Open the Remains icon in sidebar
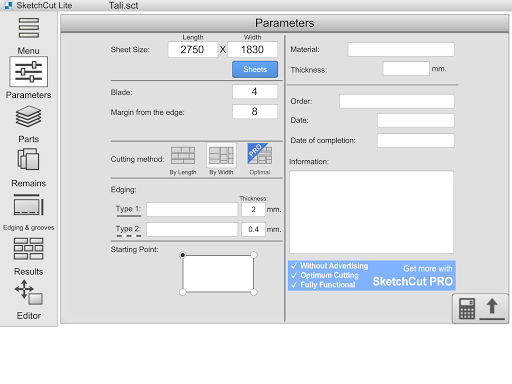 click(29, 159)
